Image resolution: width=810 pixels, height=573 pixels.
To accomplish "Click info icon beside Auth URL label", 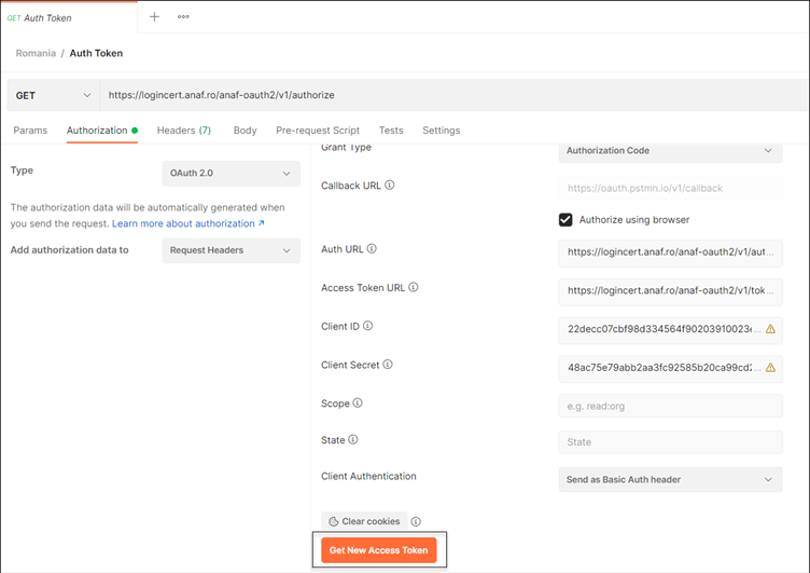I will point(372,249).
